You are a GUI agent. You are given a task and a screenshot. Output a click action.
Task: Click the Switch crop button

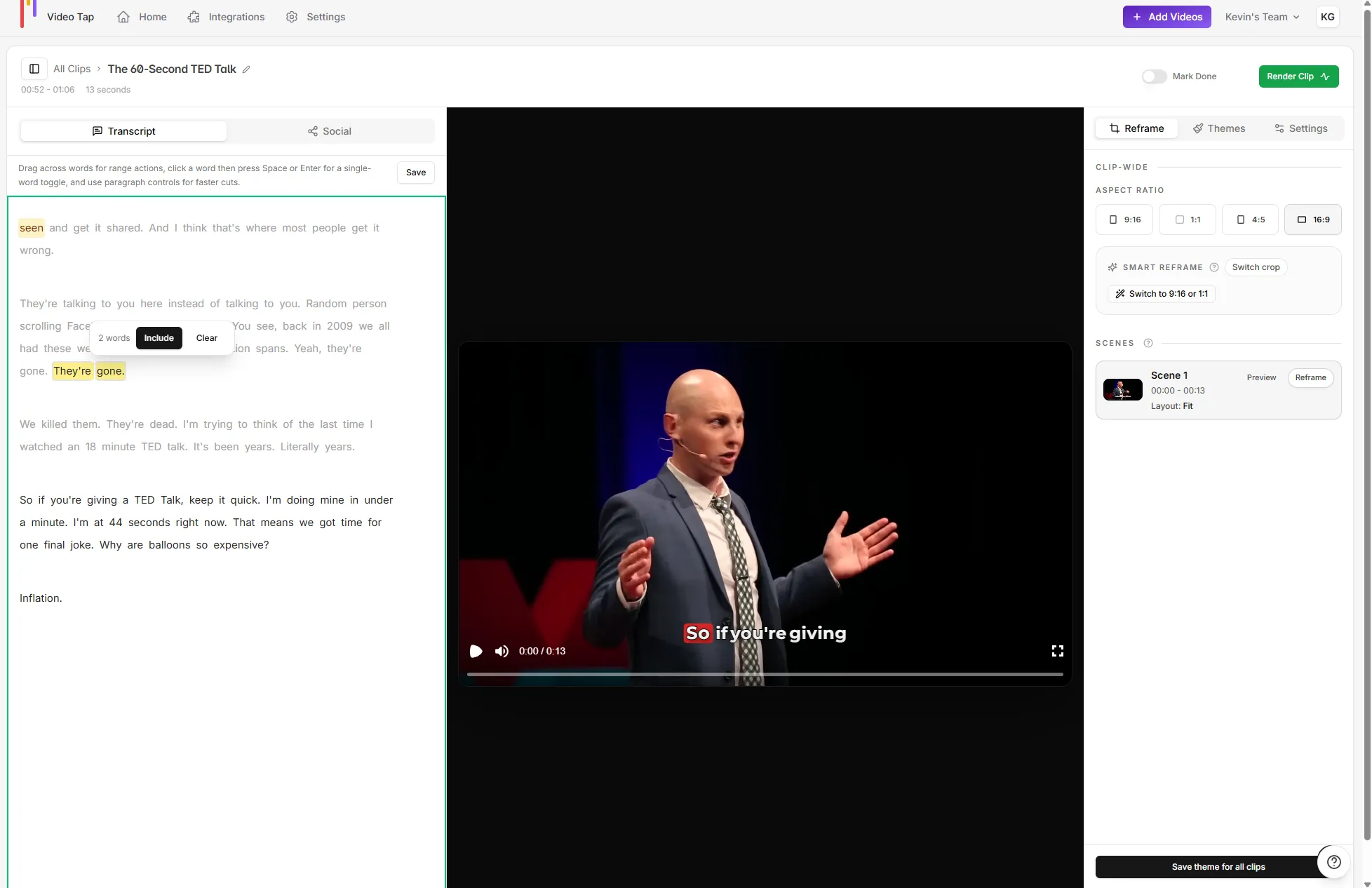click(1256, 267)
